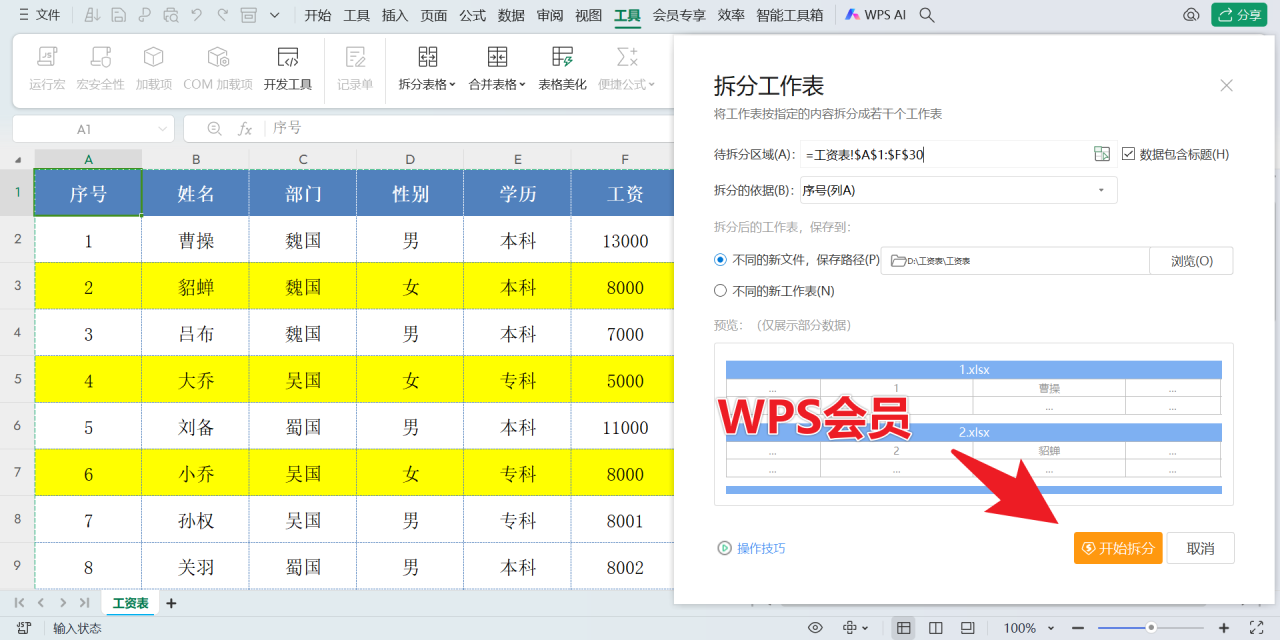Select 不同的新文件 radio option
Image resolution: width=1280 pixels, height=640 pixels.
(720, 260)
